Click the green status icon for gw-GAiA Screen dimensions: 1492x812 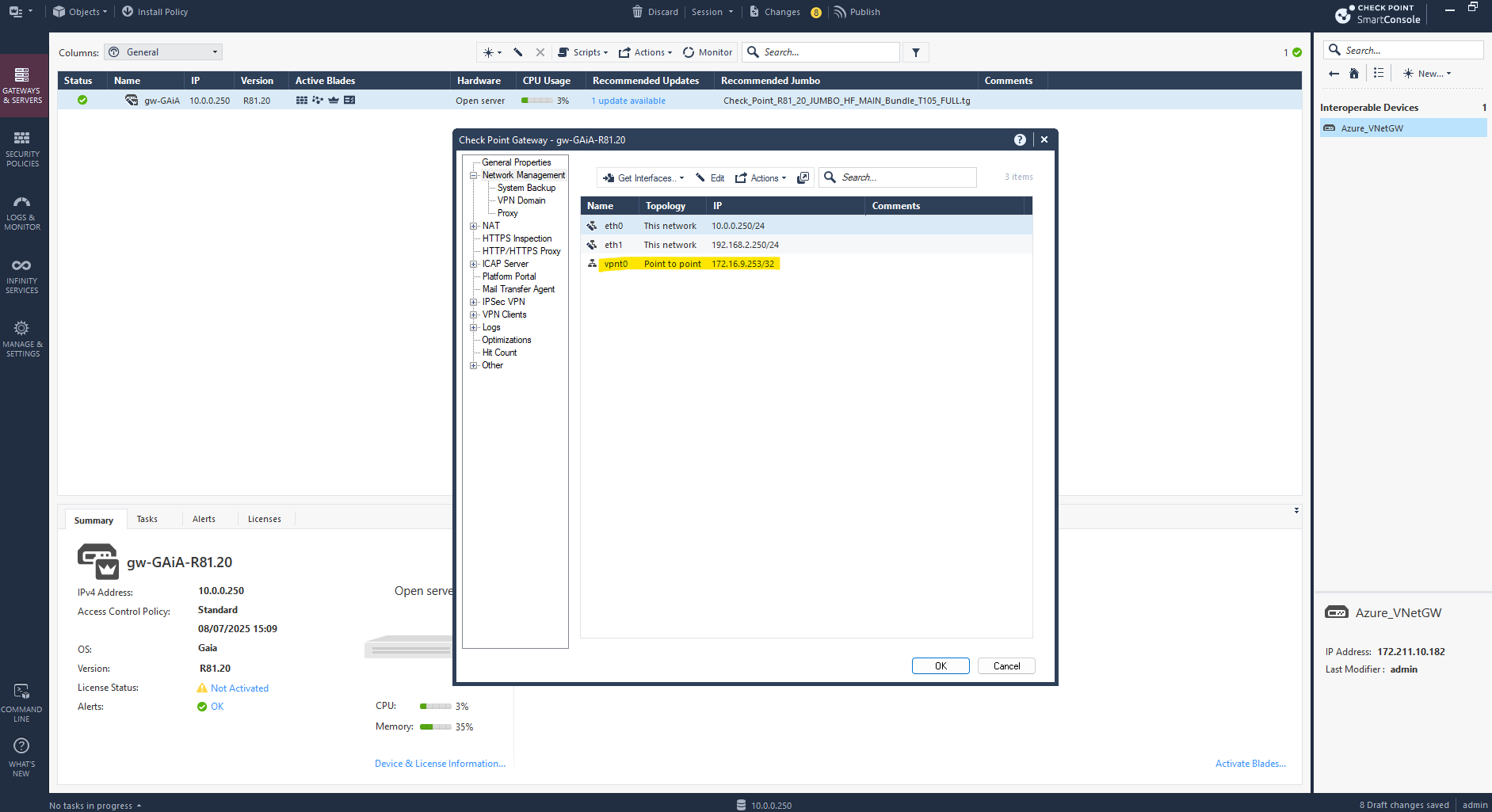[82, 100]
